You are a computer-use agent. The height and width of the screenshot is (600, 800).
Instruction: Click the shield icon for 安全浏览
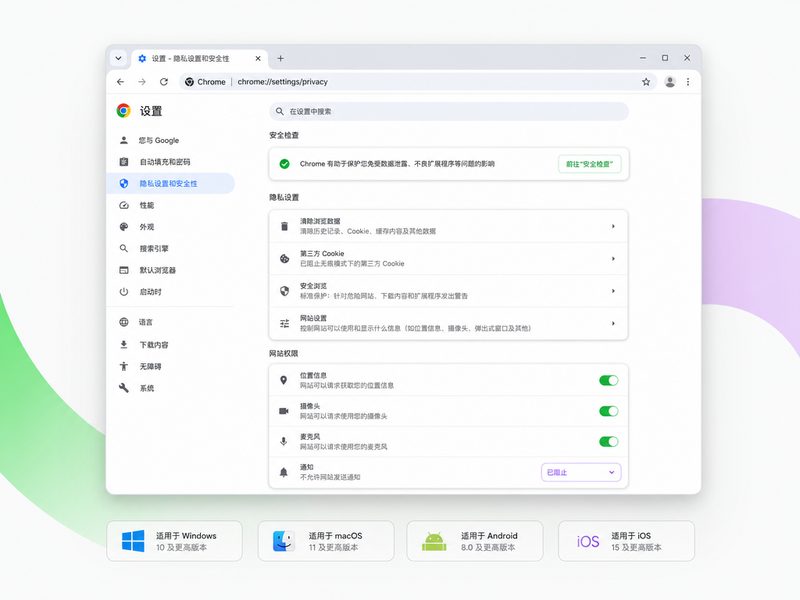click(284, 291)
